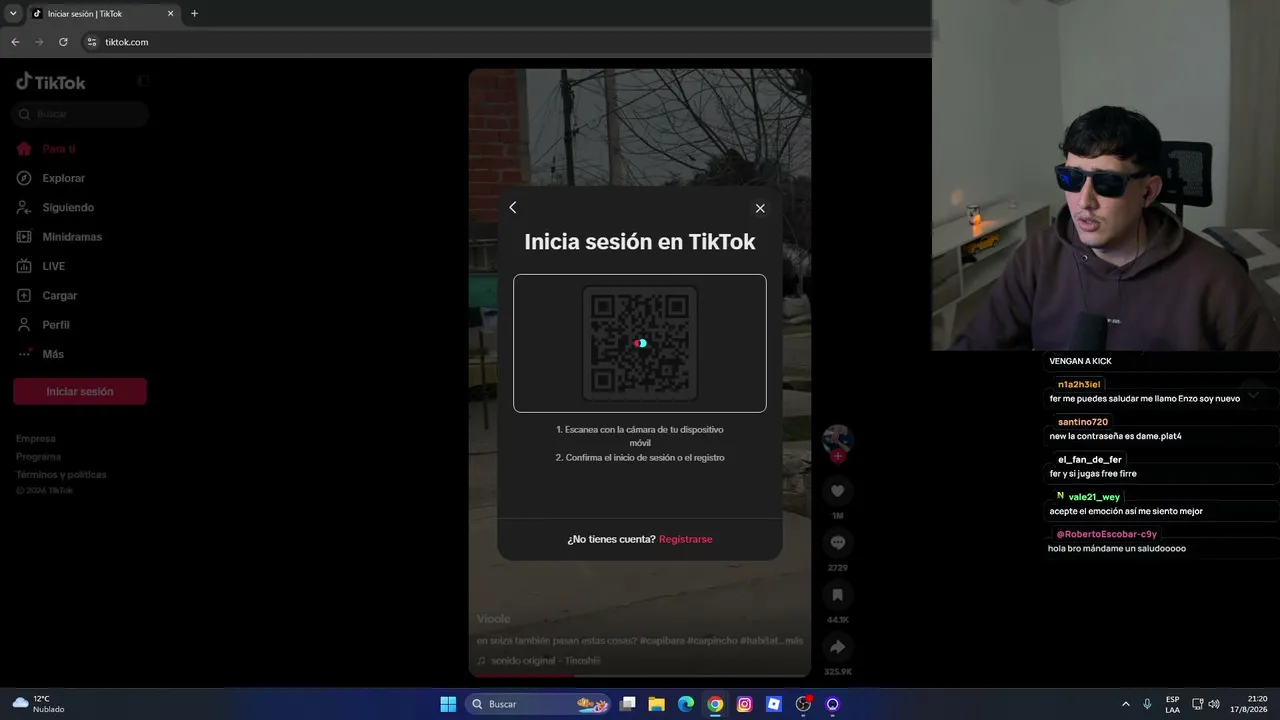This screenshot has width=1280, height=720.
Task: Click chat username n1a2h3iel
Action: [1079, 384]
